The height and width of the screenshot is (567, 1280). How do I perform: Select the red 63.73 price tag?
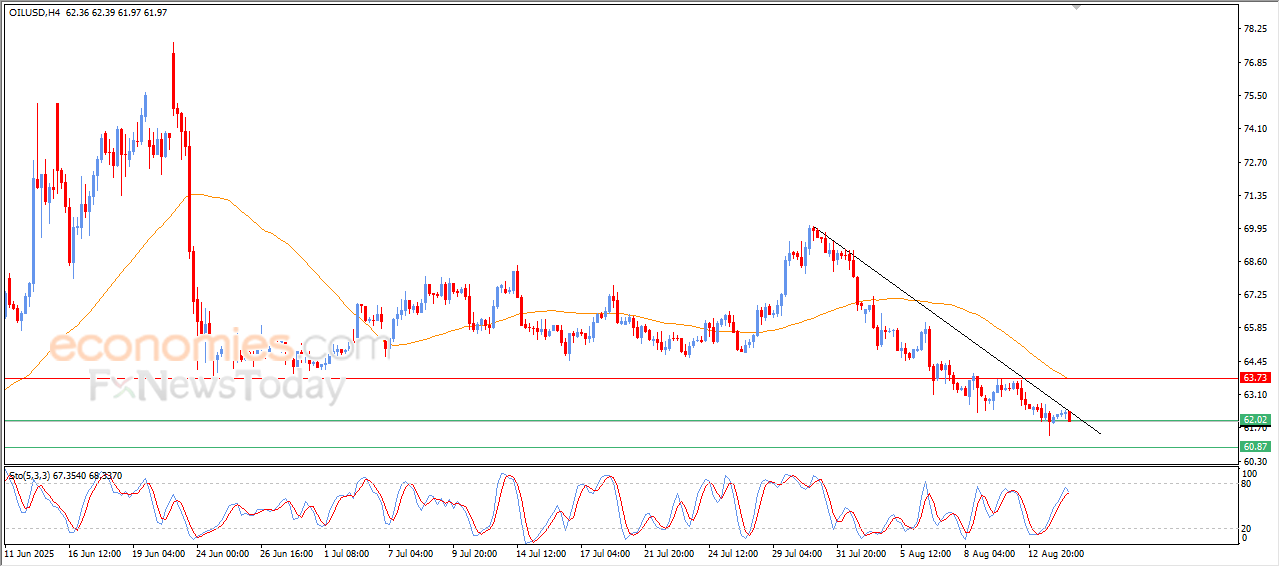click(1255, 378)
